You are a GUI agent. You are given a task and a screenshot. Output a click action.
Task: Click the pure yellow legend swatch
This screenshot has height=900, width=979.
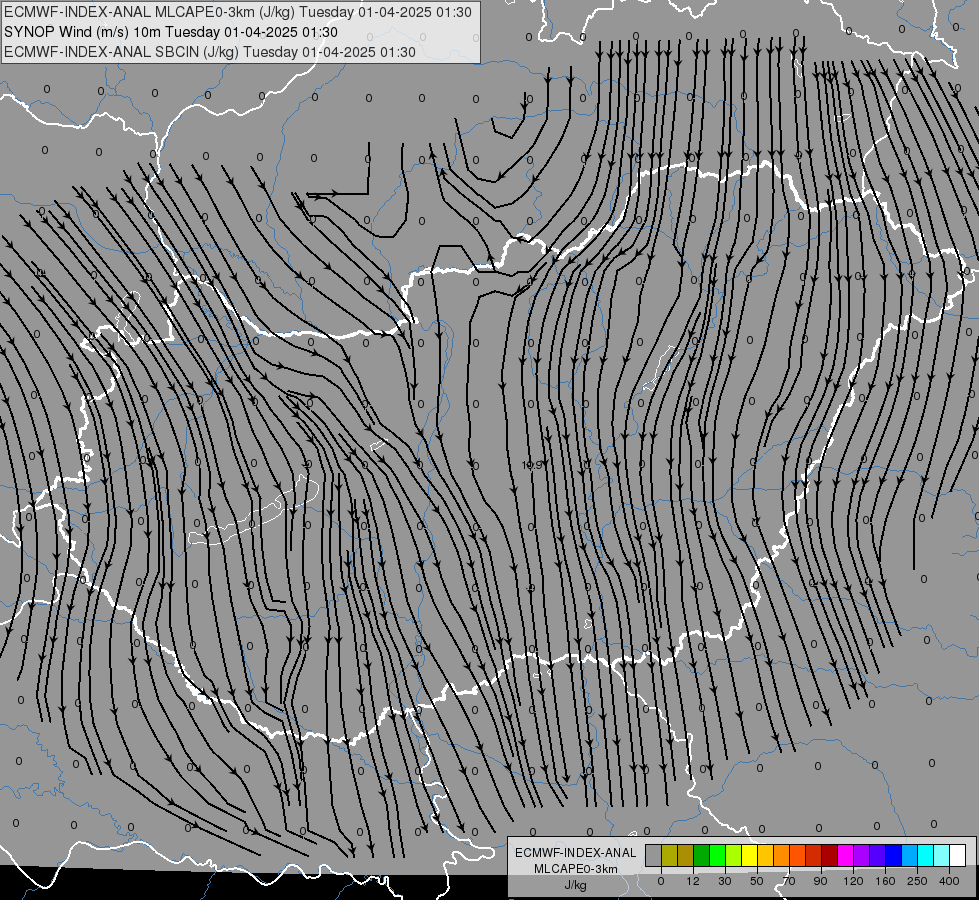(749, 855)
